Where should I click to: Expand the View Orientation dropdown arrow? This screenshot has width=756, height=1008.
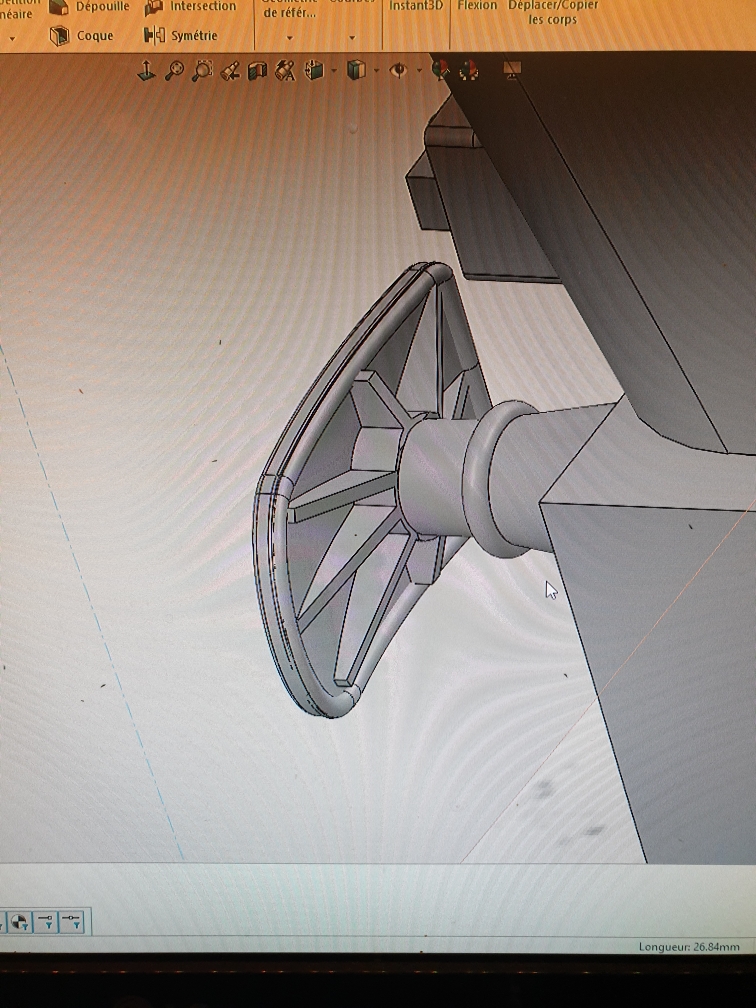333,71
